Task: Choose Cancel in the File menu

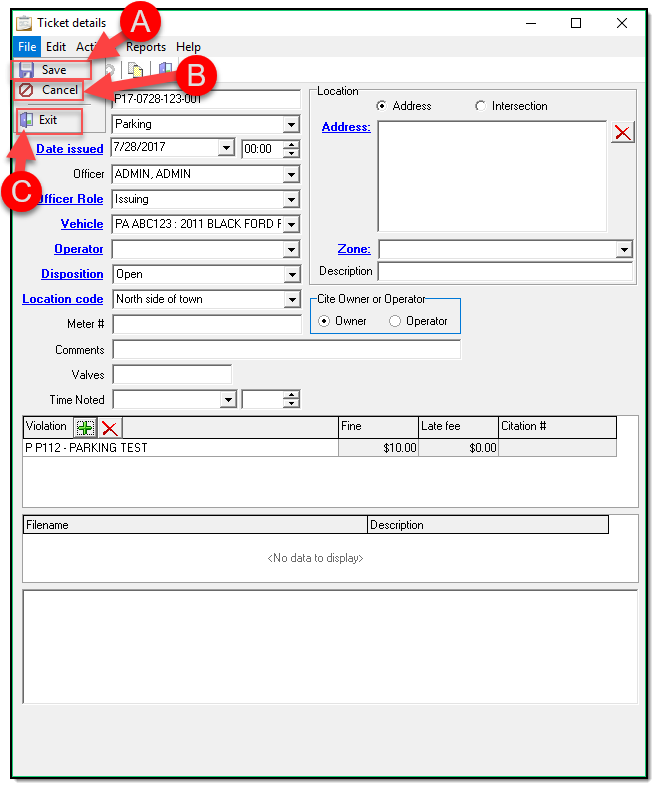Action: (x=58, y=90)
